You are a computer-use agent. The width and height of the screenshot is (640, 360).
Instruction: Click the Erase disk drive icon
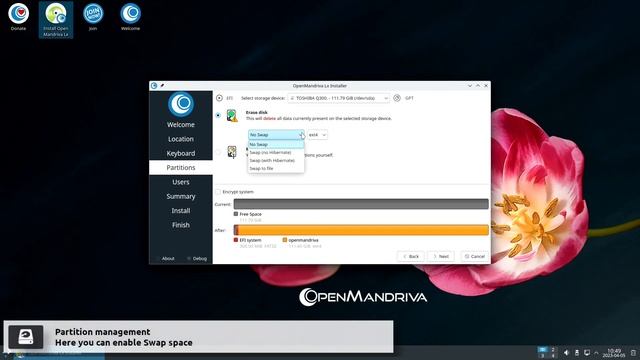click(x=232, y=116)
